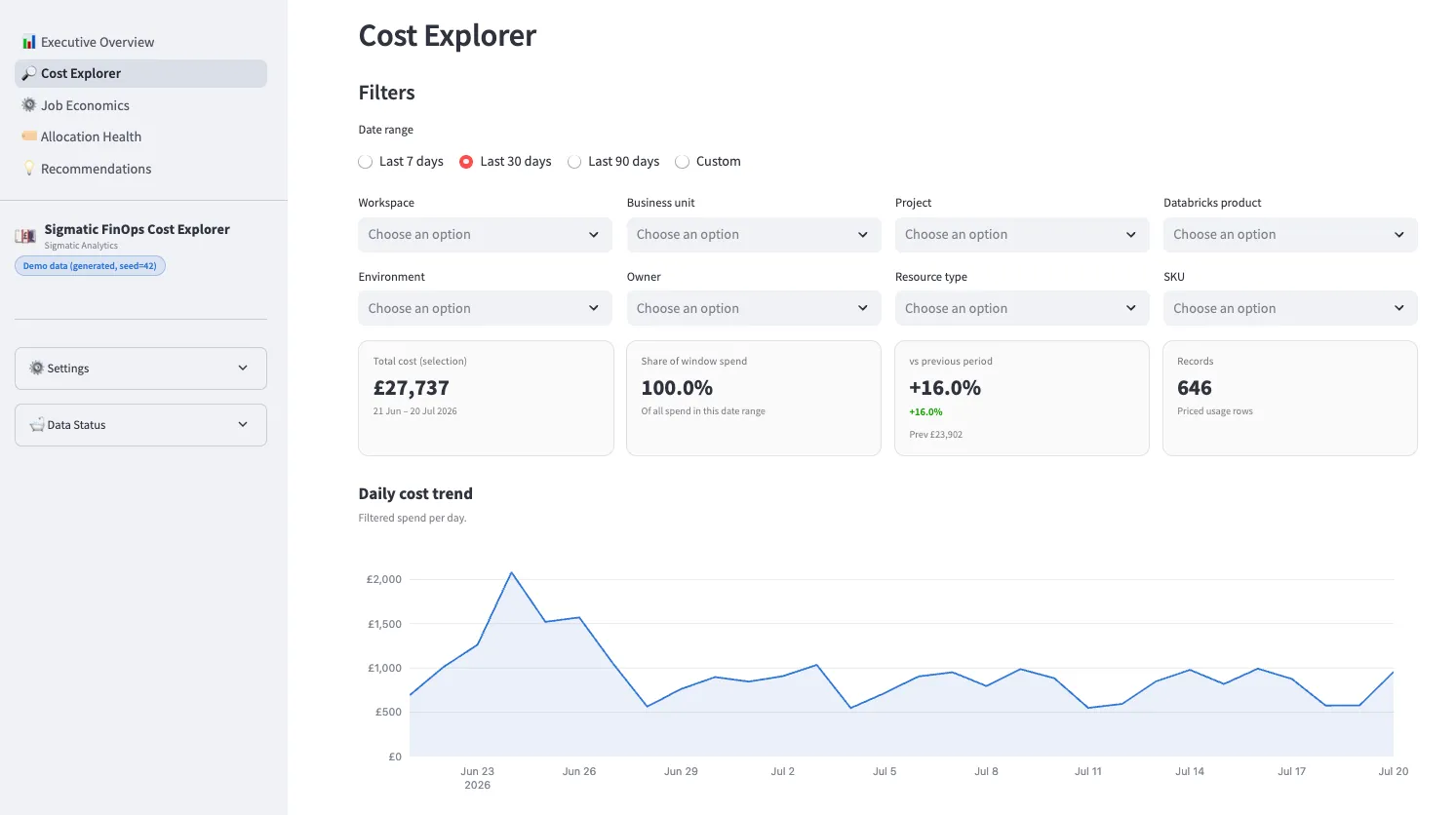The height and width of the screenshot is (815, 1456).
Task: Click the Allocation Health label icon
Action: tap(29, 136)
